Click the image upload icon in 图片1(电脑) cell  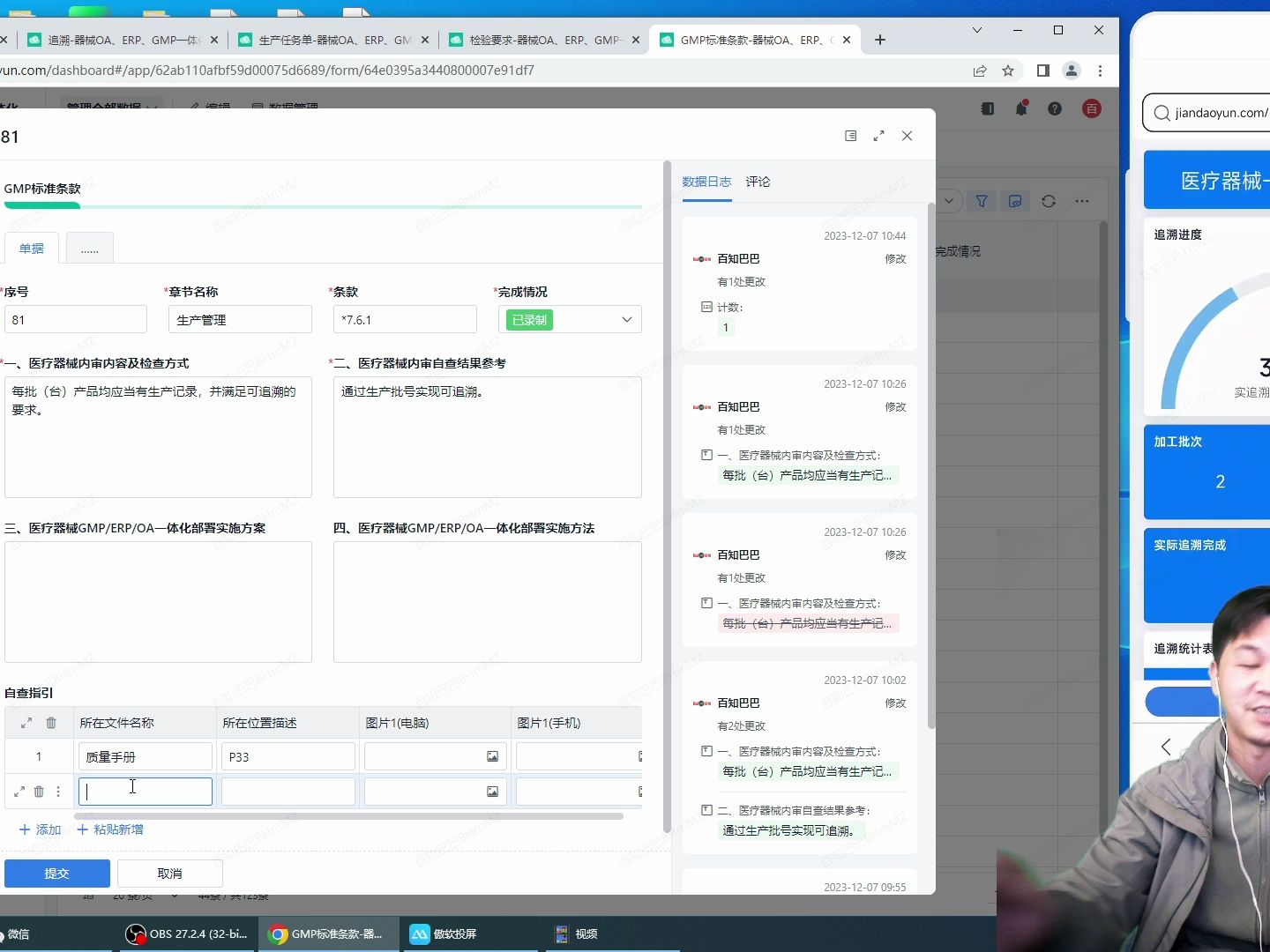[492, 756]
